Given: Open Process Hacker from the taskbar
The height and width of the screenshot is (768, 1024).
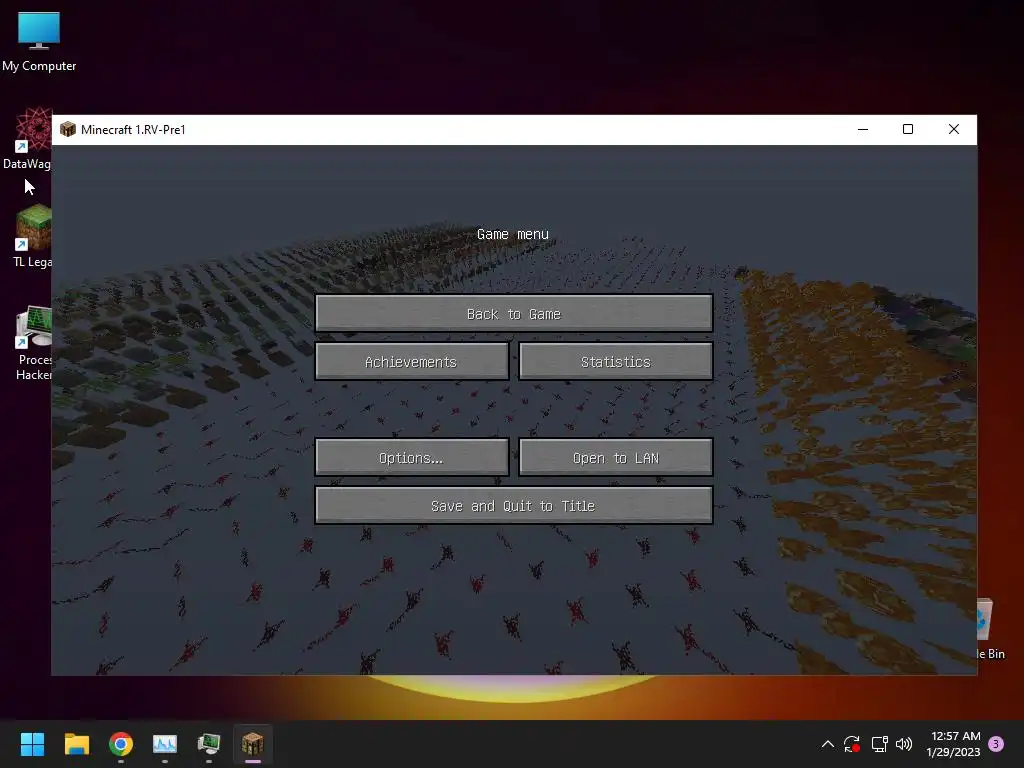Looking at the screenshot, I should pos(209,744).
